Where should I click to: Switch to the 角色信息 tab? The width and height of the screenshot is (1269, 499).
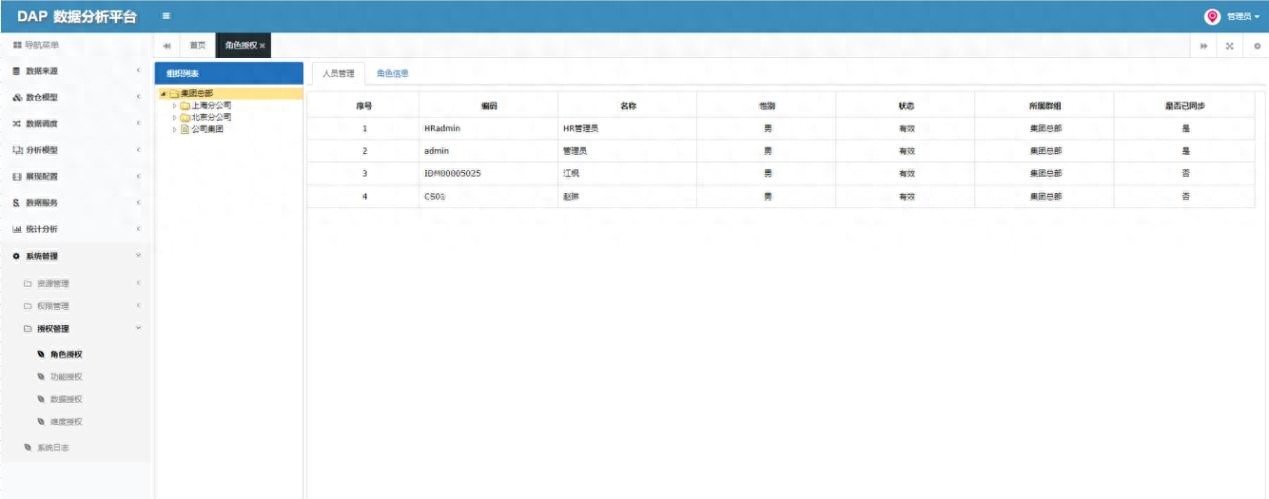(x=392, y=73)
